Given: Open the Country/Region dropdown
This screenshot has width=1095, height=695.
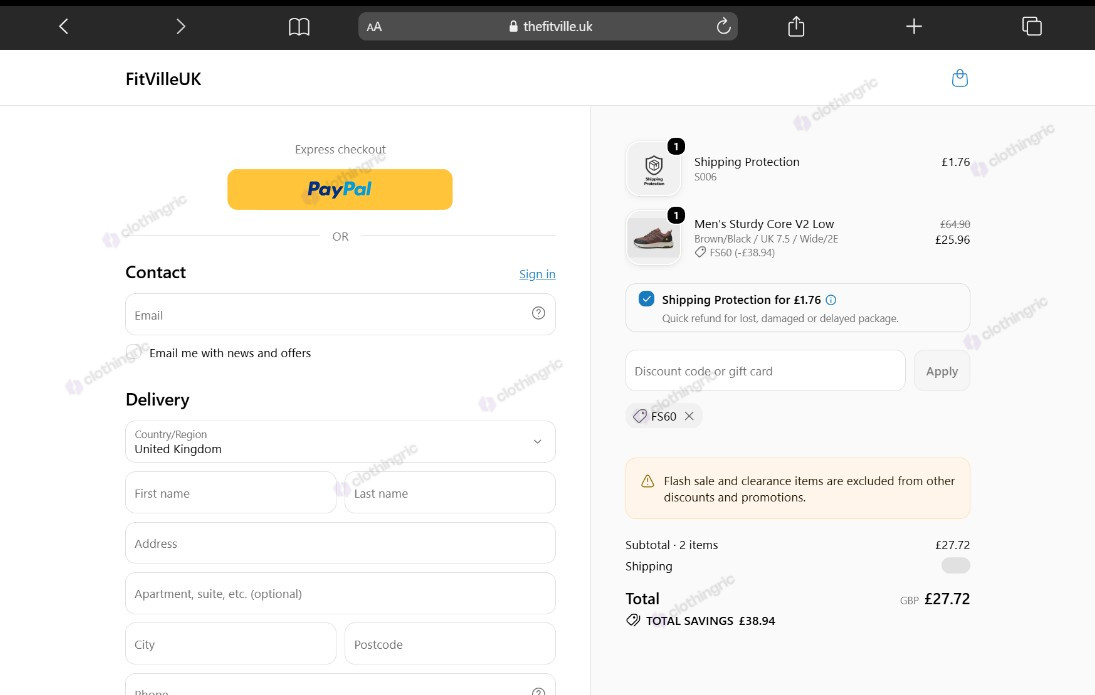Looking at the screenshot, I should [340, 441].
